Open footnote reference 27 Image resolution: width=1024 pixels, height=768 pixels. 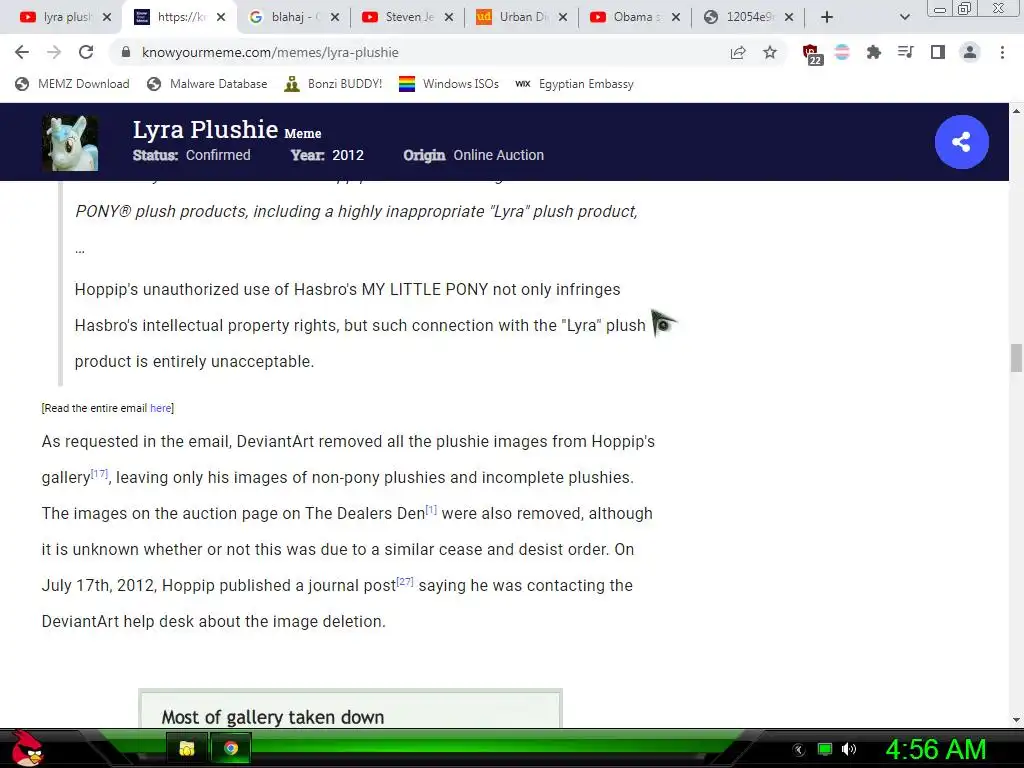tap(405, 581)
